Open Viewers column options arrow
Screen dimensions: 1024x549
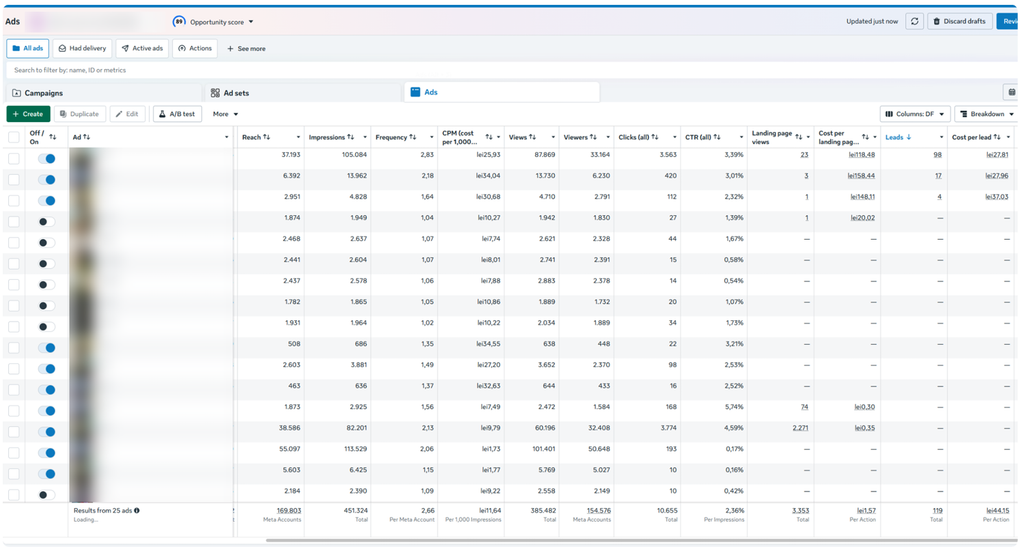[608, 137]
